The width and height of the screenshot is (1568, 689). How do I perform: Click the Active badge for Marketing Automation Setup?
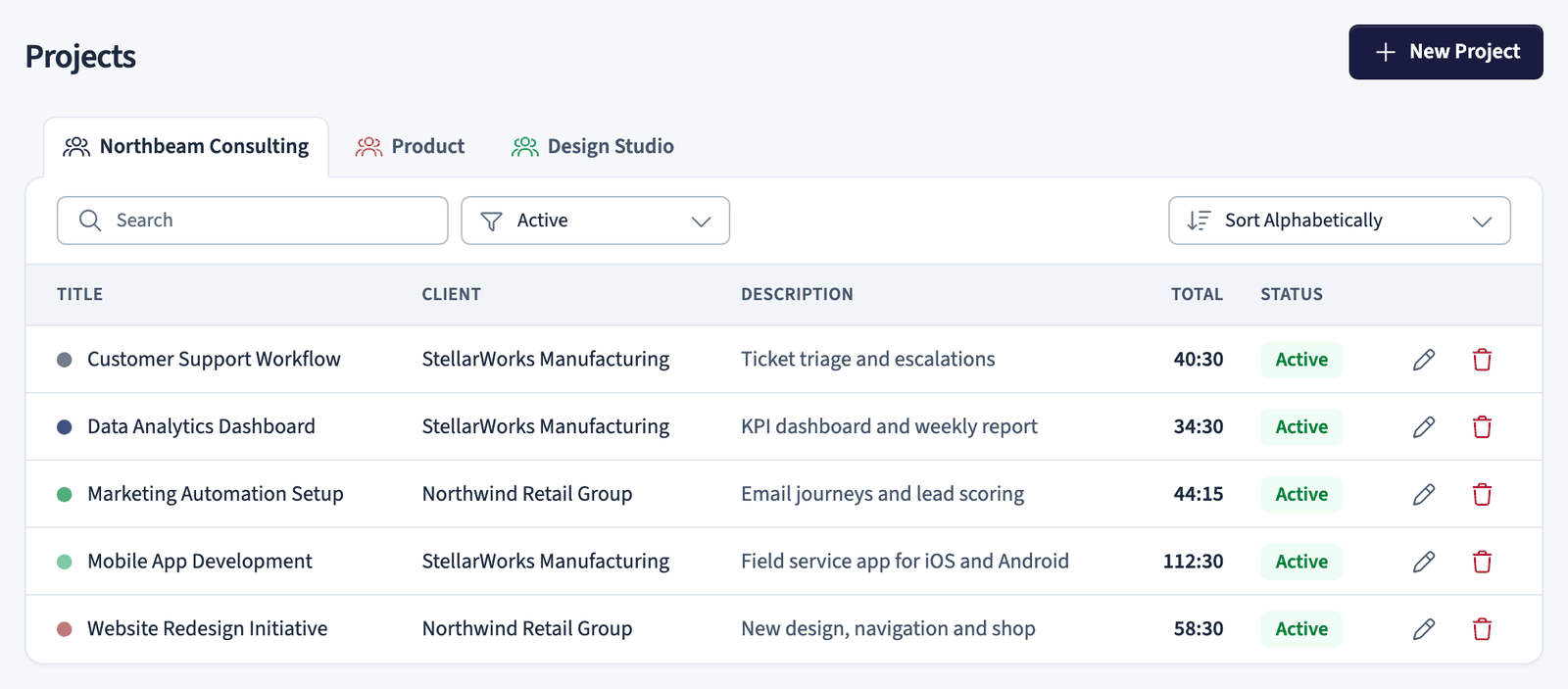click(x=1301, y=494)
